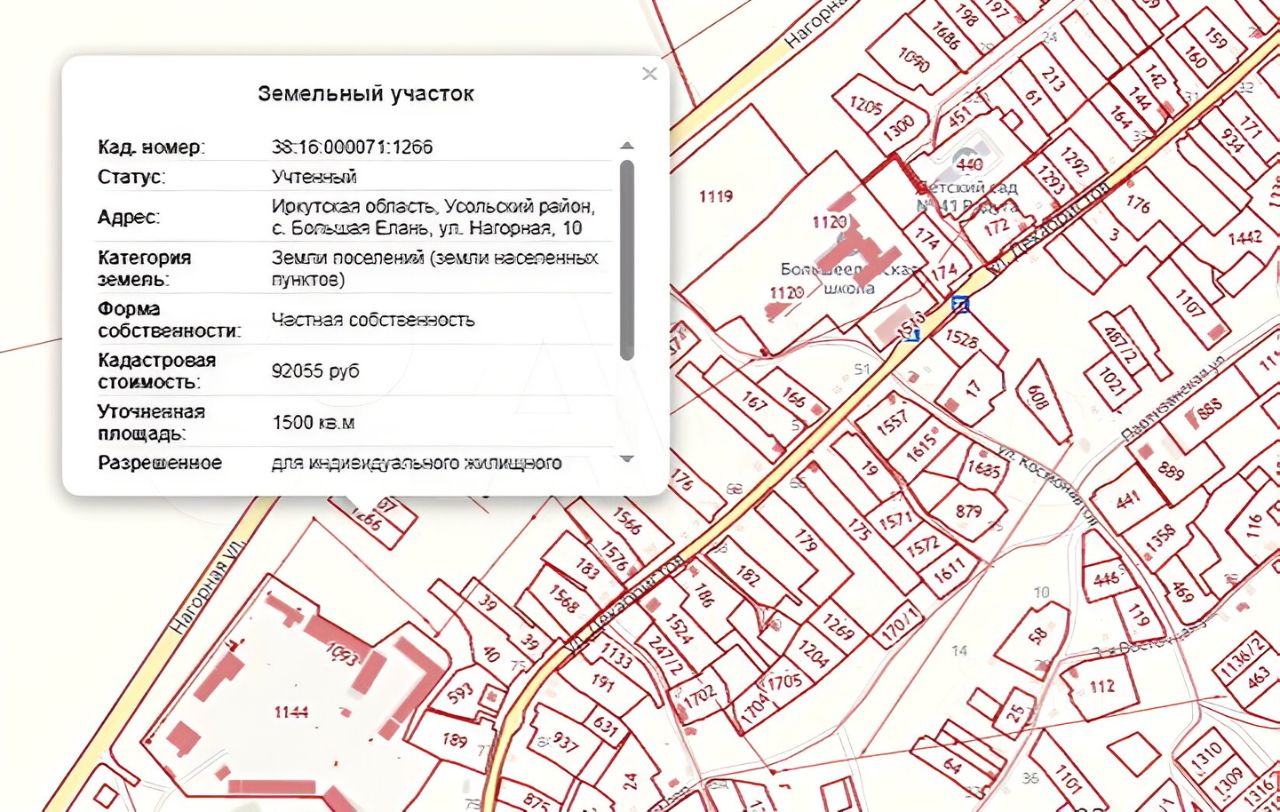Viewport: 1280px width, 812px height.
Task: Select parcel 1705 on the map
Action: 786,681
